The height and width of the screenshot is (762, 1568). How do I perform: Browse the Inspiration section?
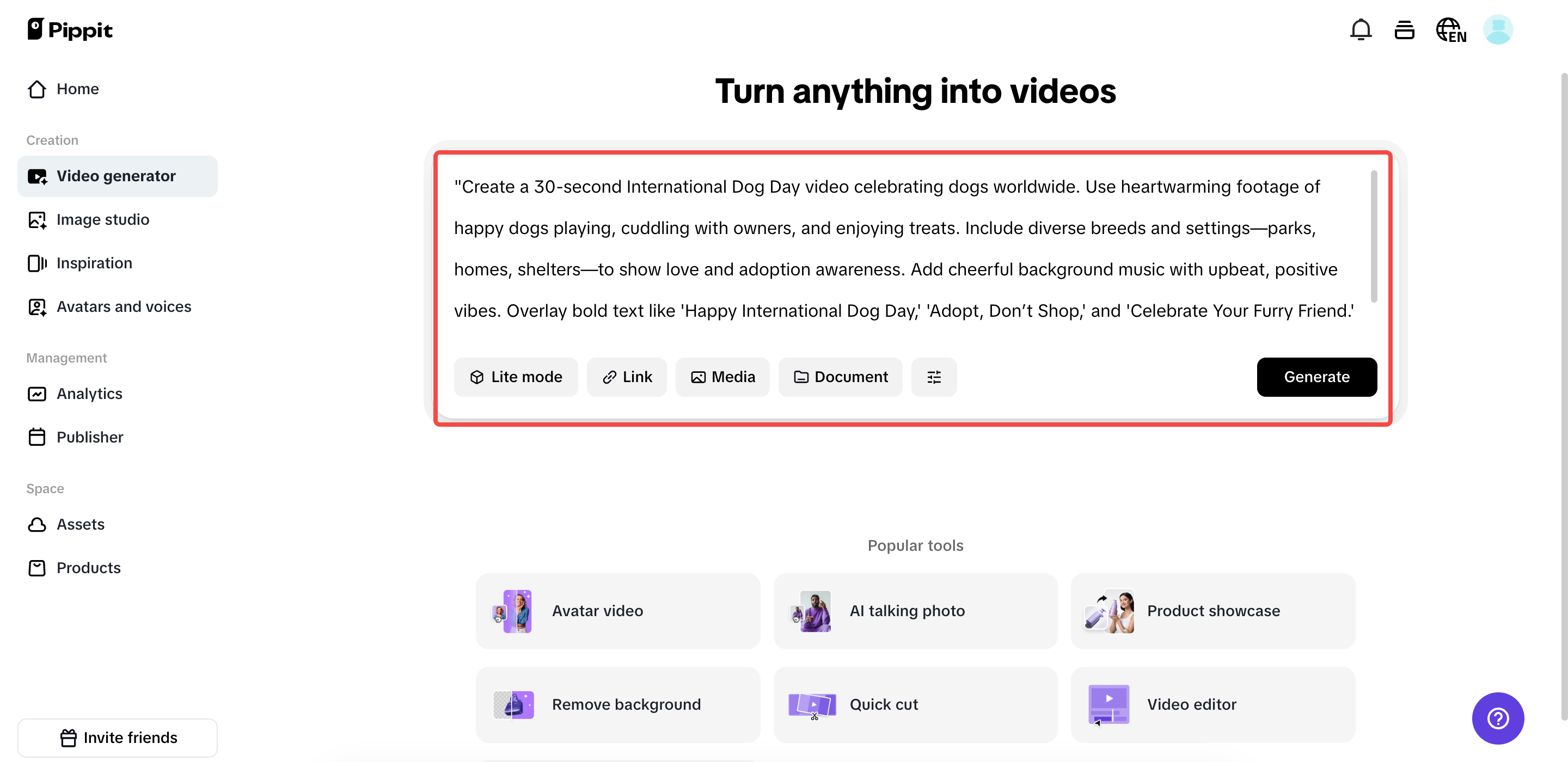click(x=94, y=263)
